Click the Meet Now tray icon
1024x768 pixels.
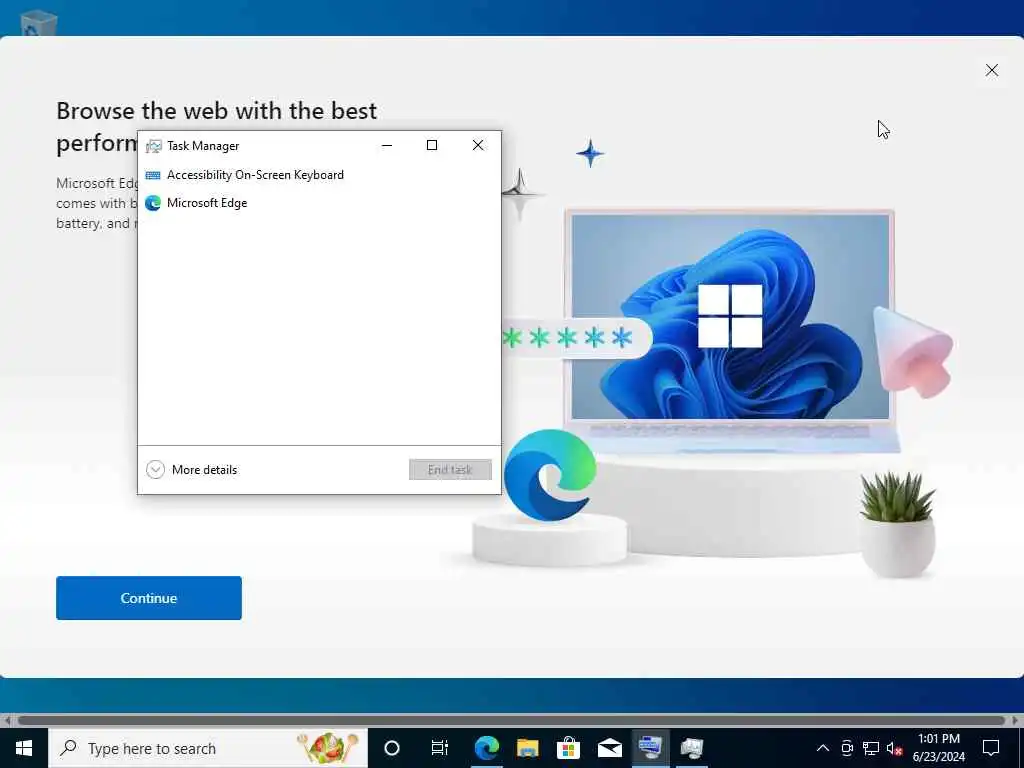847,748
